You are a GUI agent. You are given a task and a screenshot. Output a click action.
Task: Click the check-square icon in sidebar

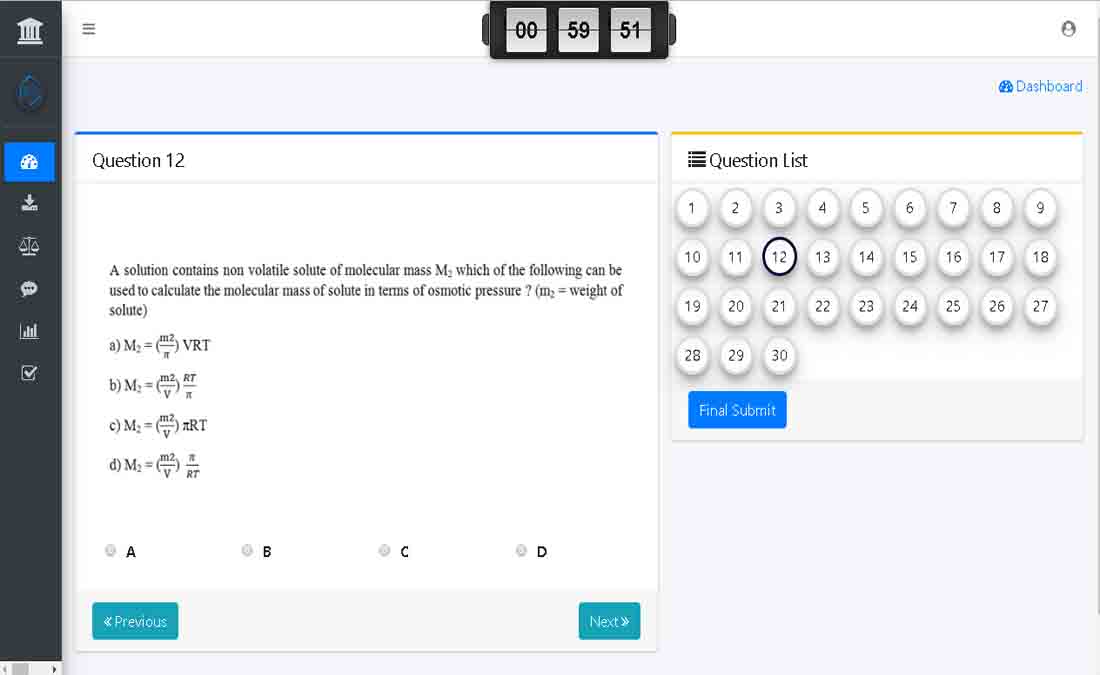pos(29,373)
